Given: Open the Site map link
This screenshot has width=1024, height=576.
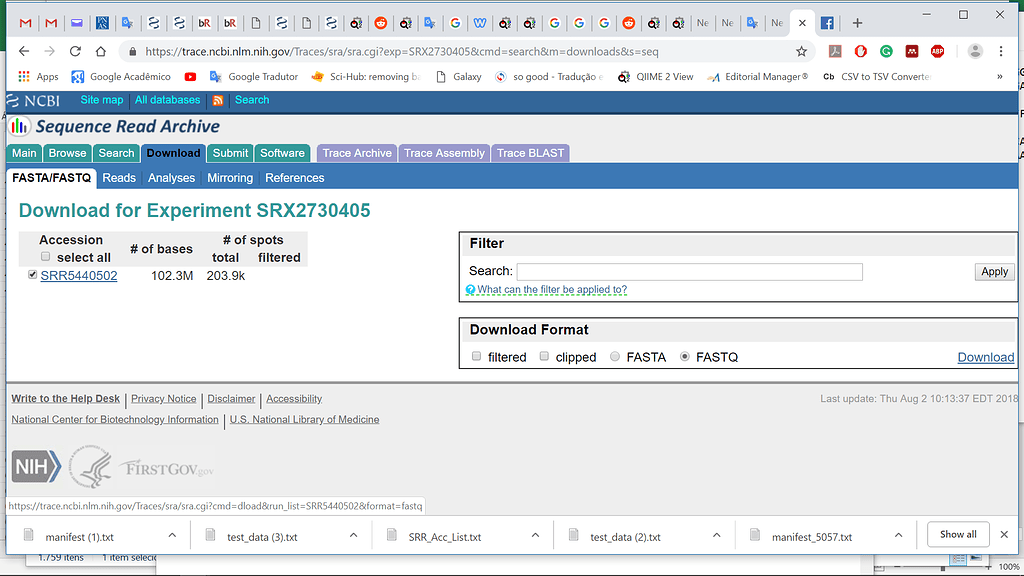Looking at the screenshot, I should coord(102,100).
